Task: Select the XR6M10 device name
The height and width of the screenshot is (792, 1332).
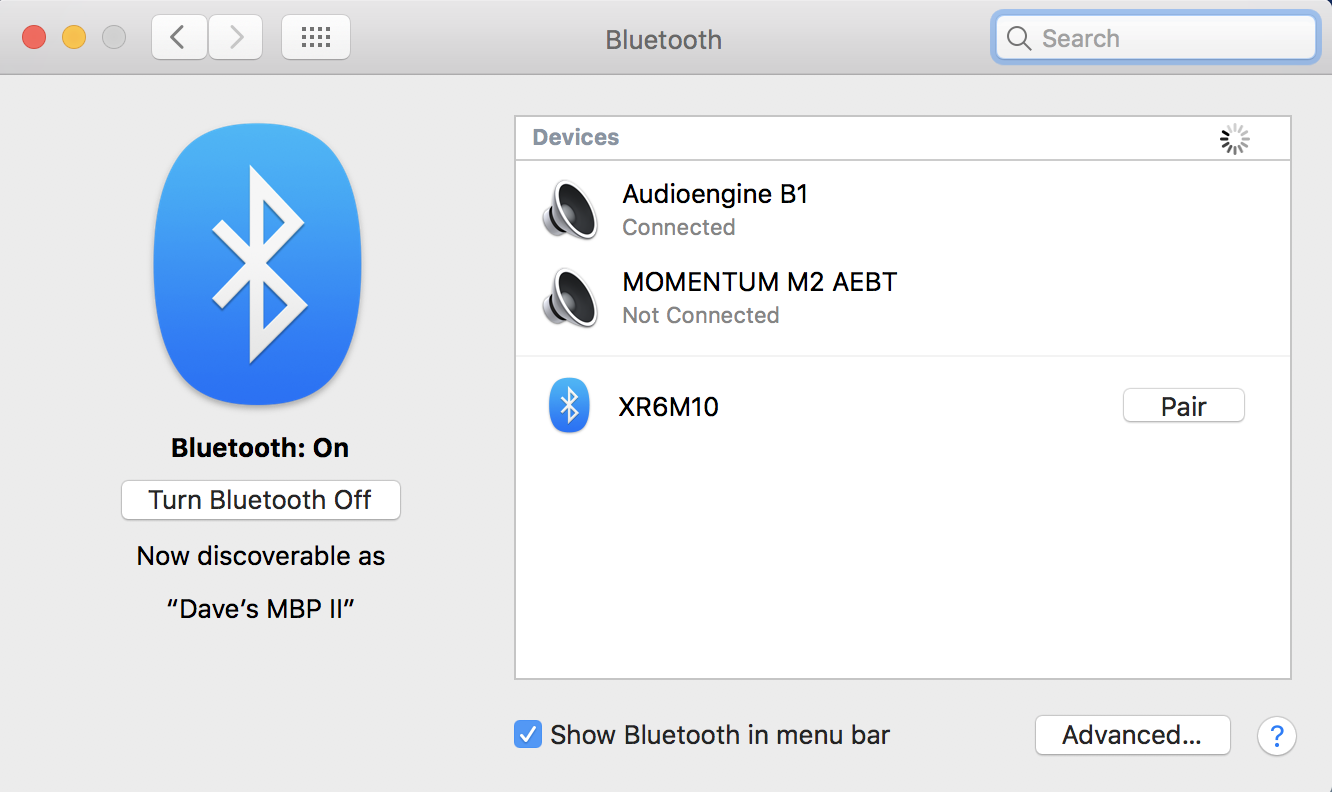Action: (669, 407)
